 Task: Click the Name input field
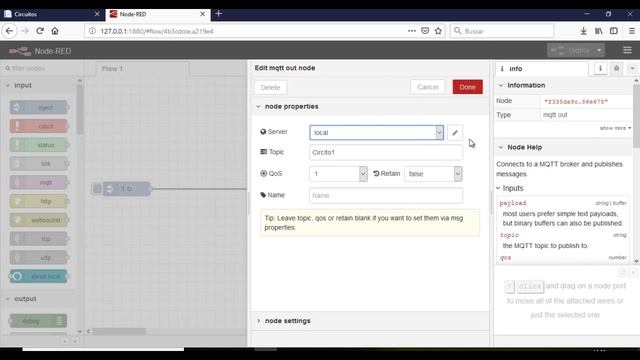point(386,196)
